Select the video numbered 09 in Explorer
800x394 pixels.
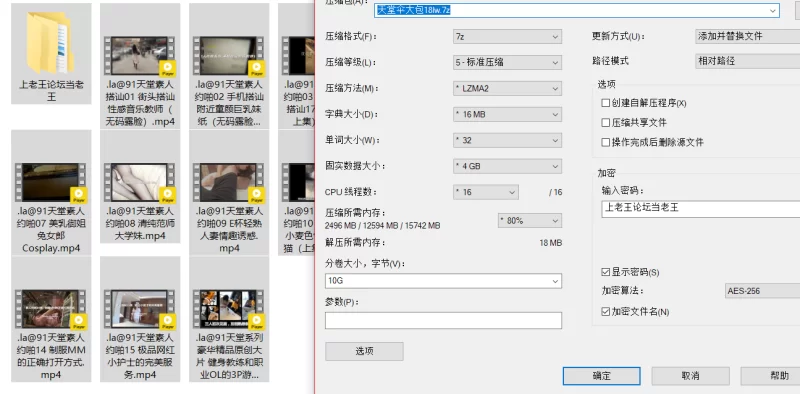click(229, 192)
